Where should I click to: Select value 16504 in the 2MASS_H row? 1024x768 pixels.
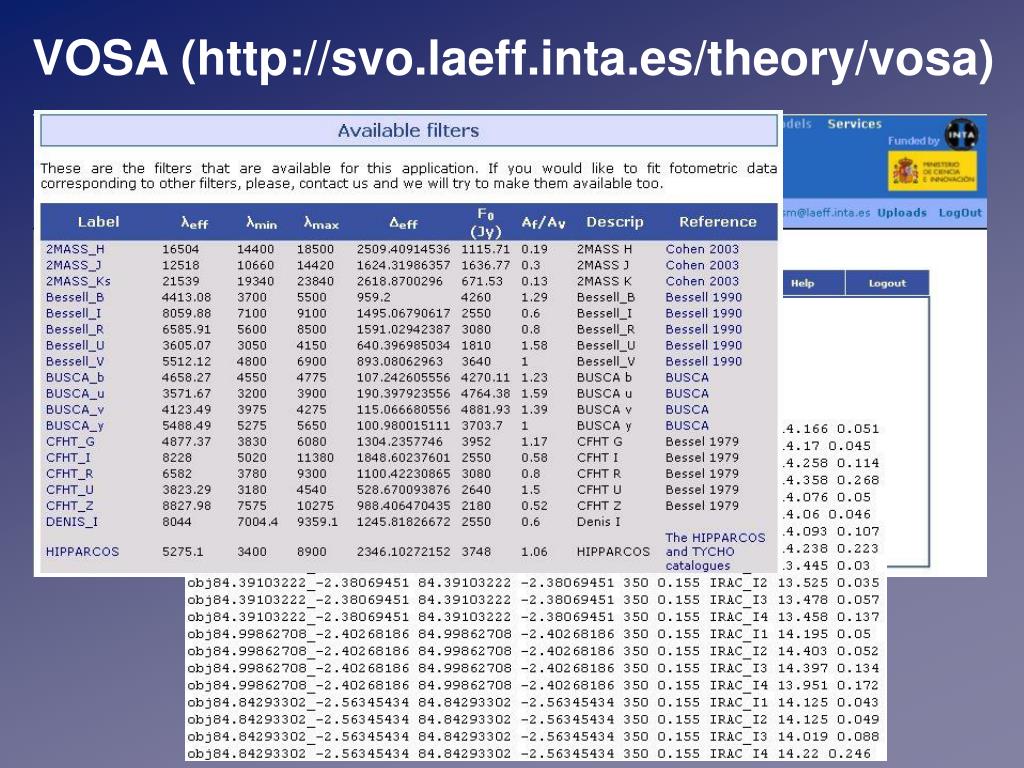pos(180,249)
